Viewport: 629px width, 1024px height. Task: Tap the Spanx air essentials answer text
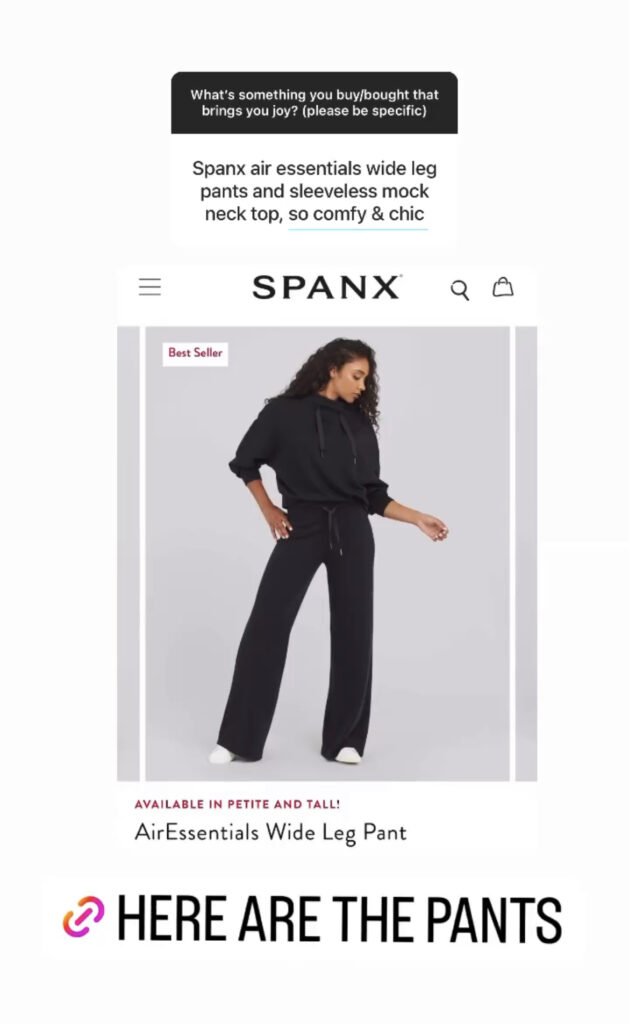[314, 191]
